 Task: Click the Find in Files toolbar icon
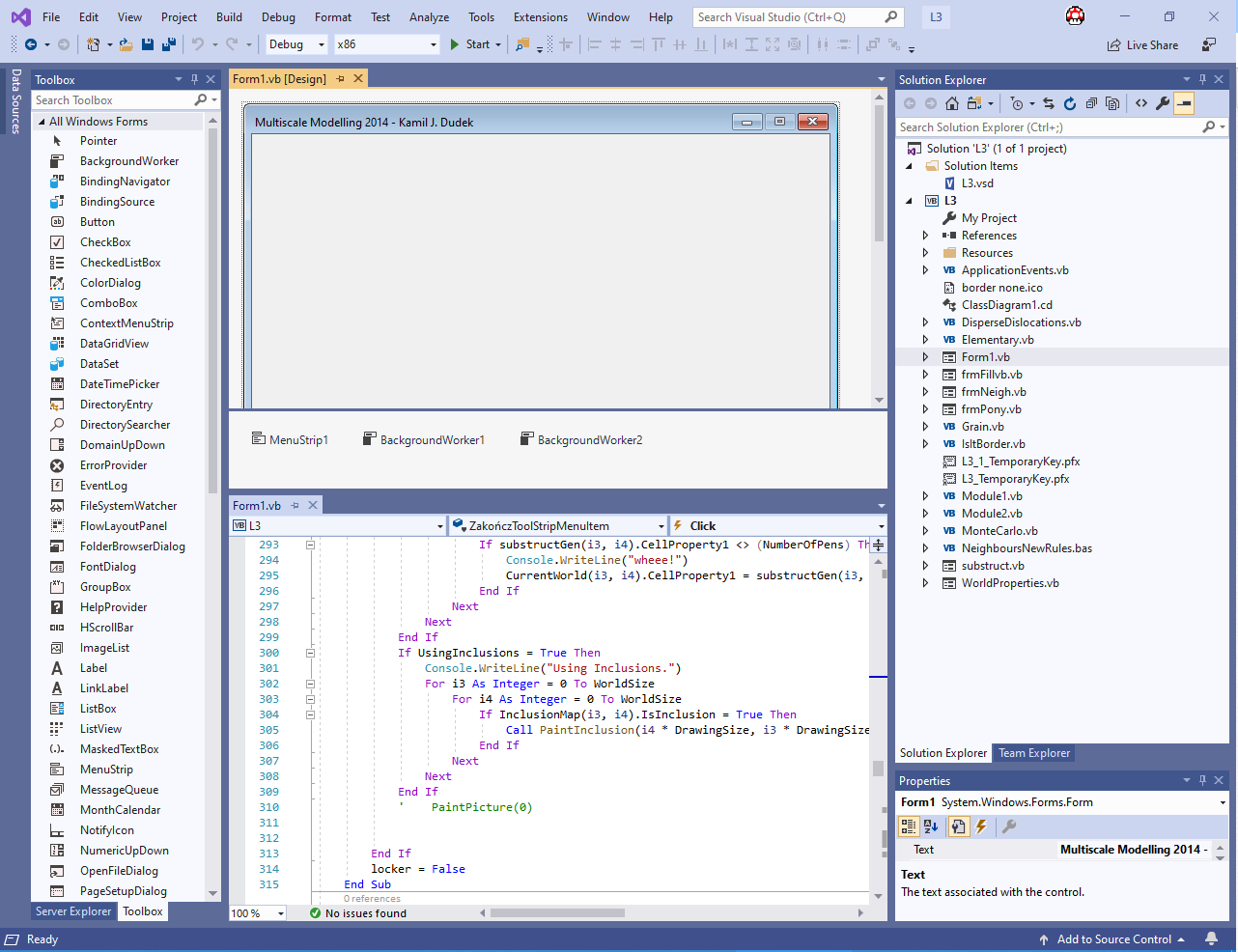tap(522, 44)
